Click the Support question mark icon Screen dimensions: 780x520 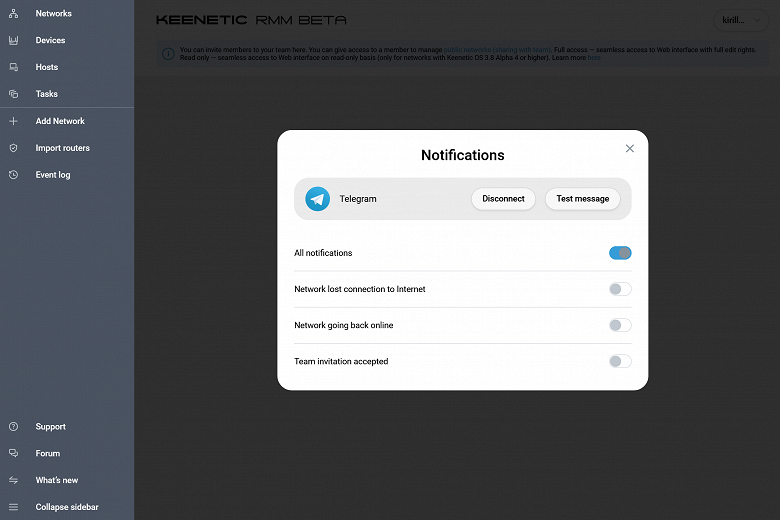tap(14, 427)
